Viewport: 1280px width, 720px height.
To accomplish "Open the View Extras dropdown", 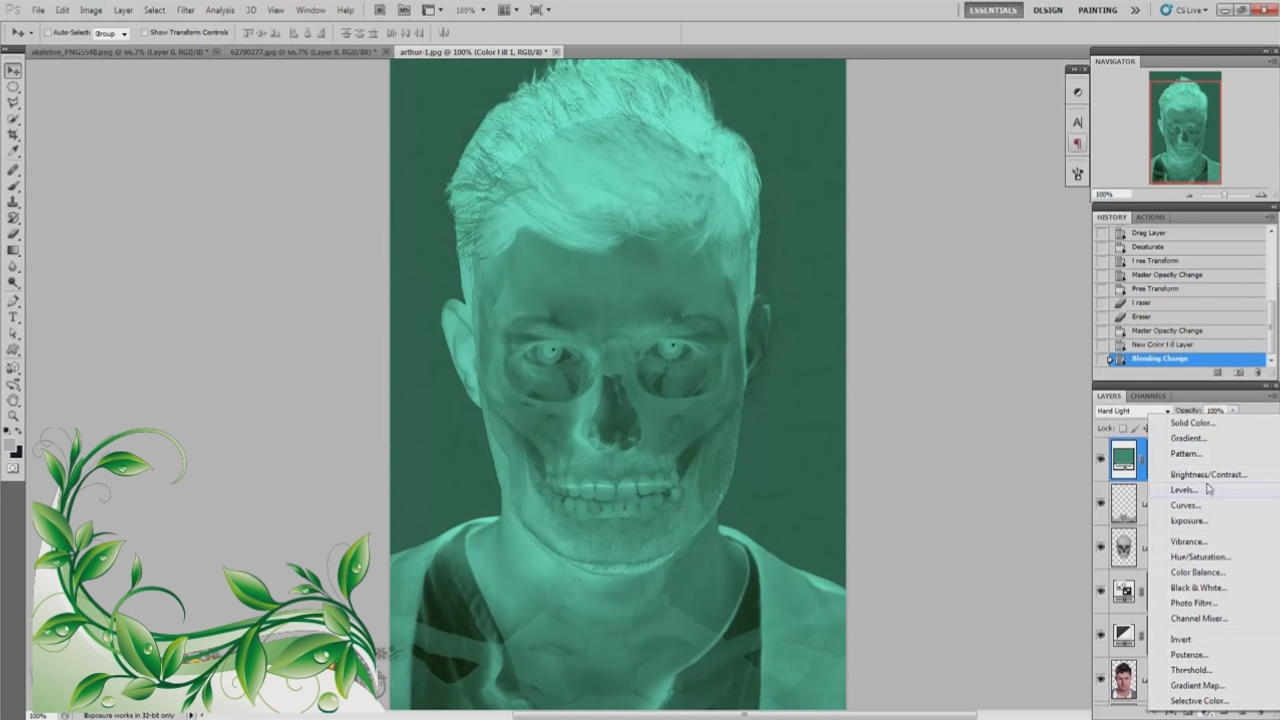I will pos(431,10).
